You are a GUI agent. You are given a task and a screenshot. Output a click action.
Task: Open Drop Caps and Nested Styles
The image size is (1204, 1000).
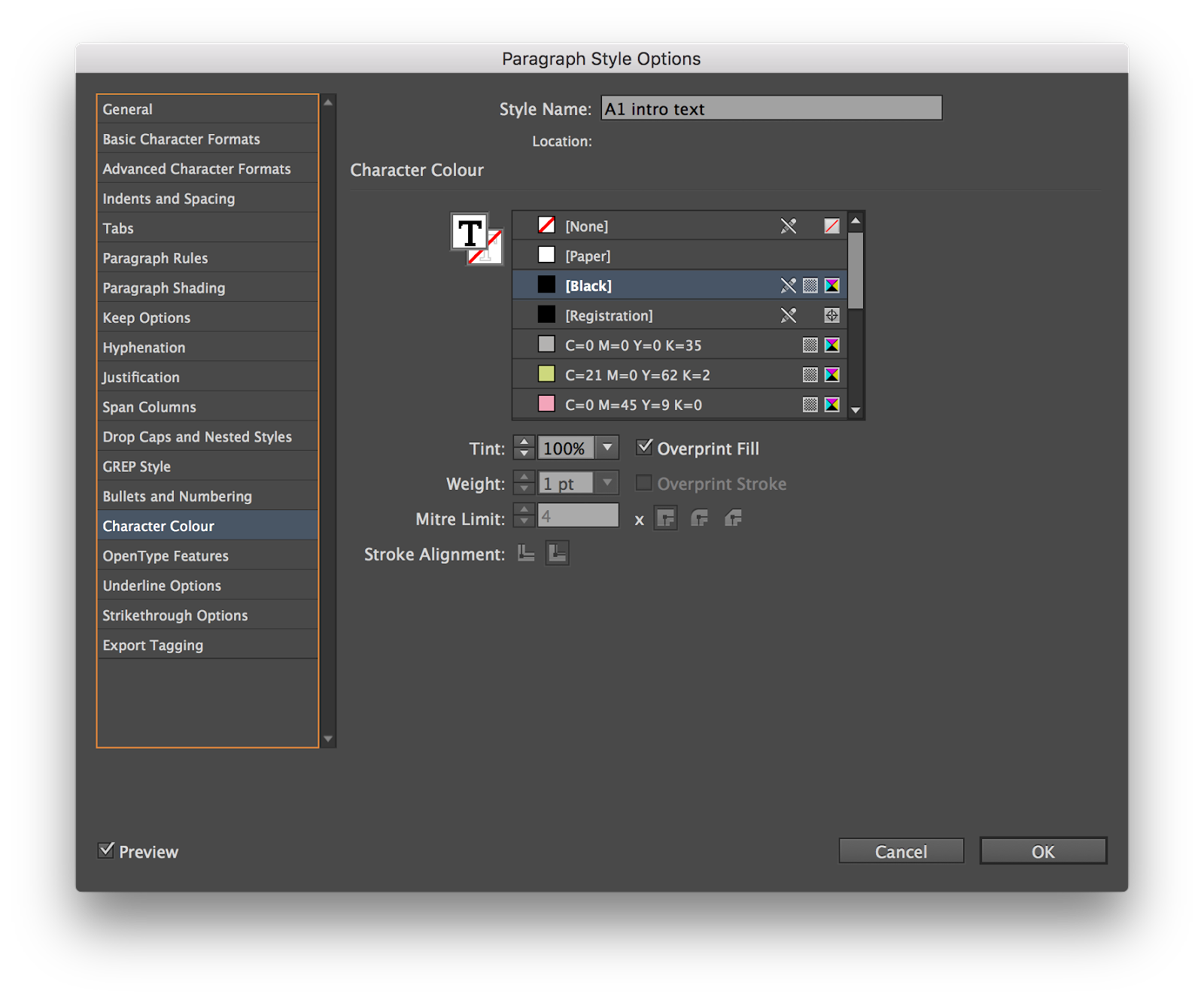coord(208,436)
